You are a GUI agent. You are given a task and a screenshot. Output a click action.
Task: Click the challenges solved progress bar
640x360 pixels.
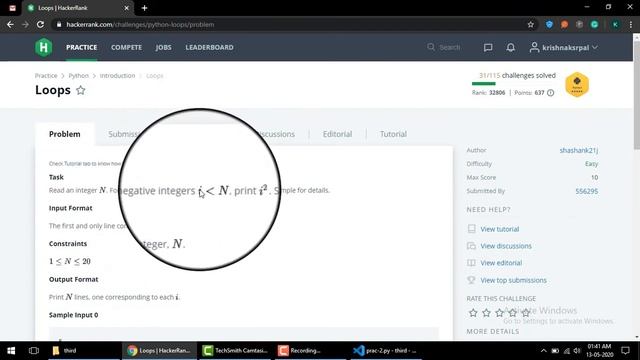[513, 84]
